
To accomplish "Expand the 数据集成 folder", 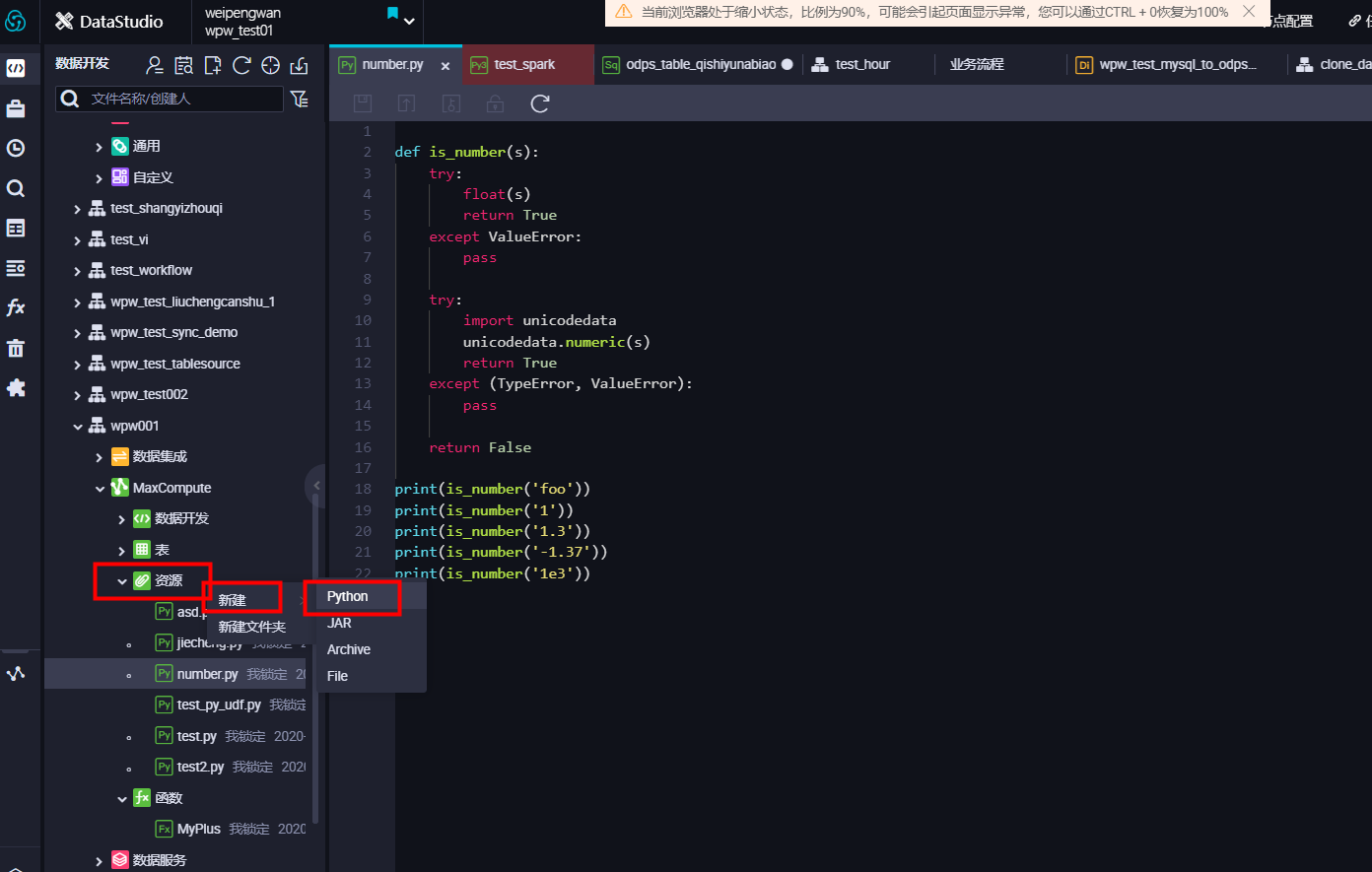I will (99, 457).
